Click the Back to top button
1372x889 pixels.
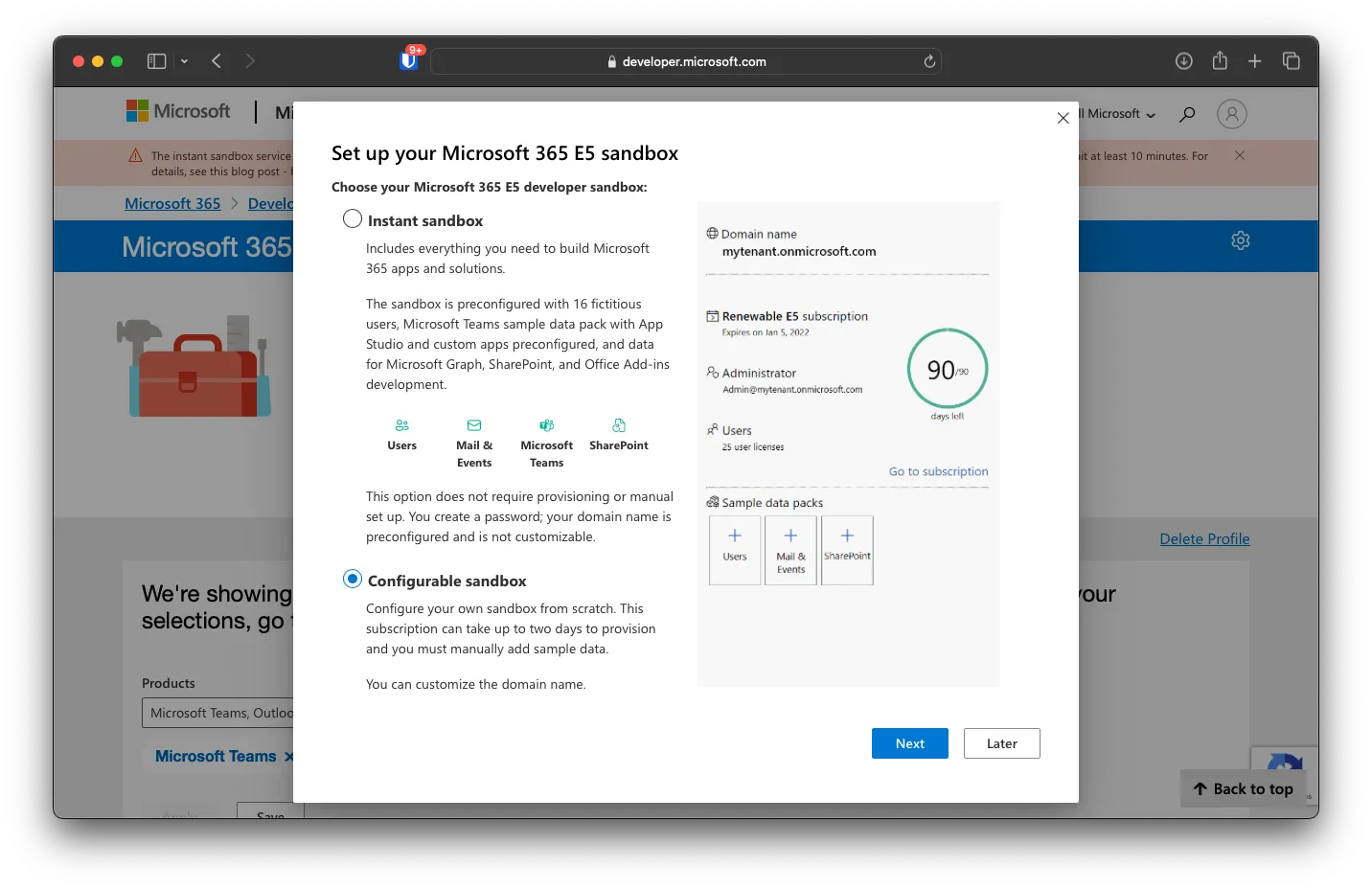click(1244, 788)
